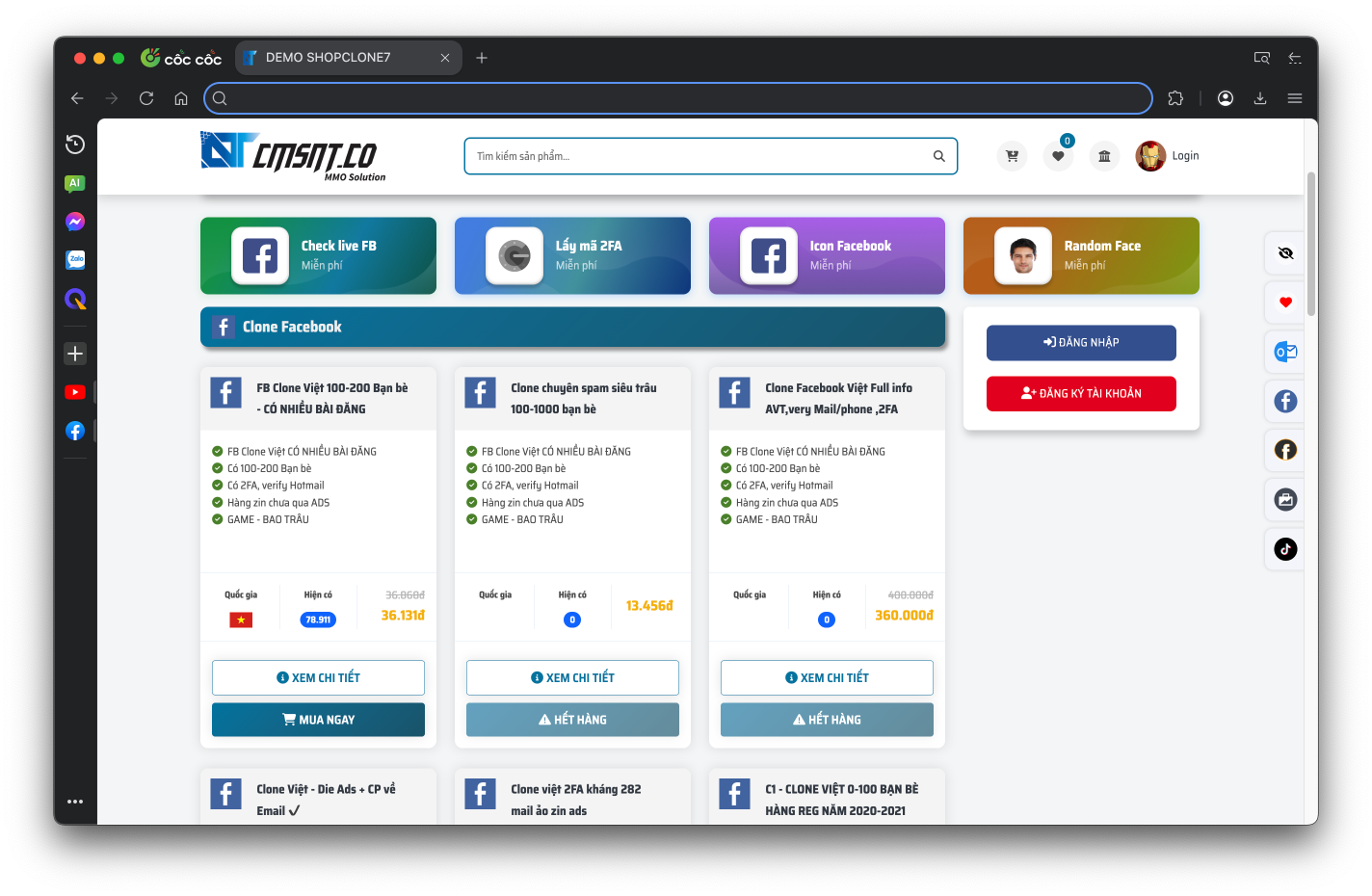Open Zalo in the browser sidebar

tap(75, 259)
